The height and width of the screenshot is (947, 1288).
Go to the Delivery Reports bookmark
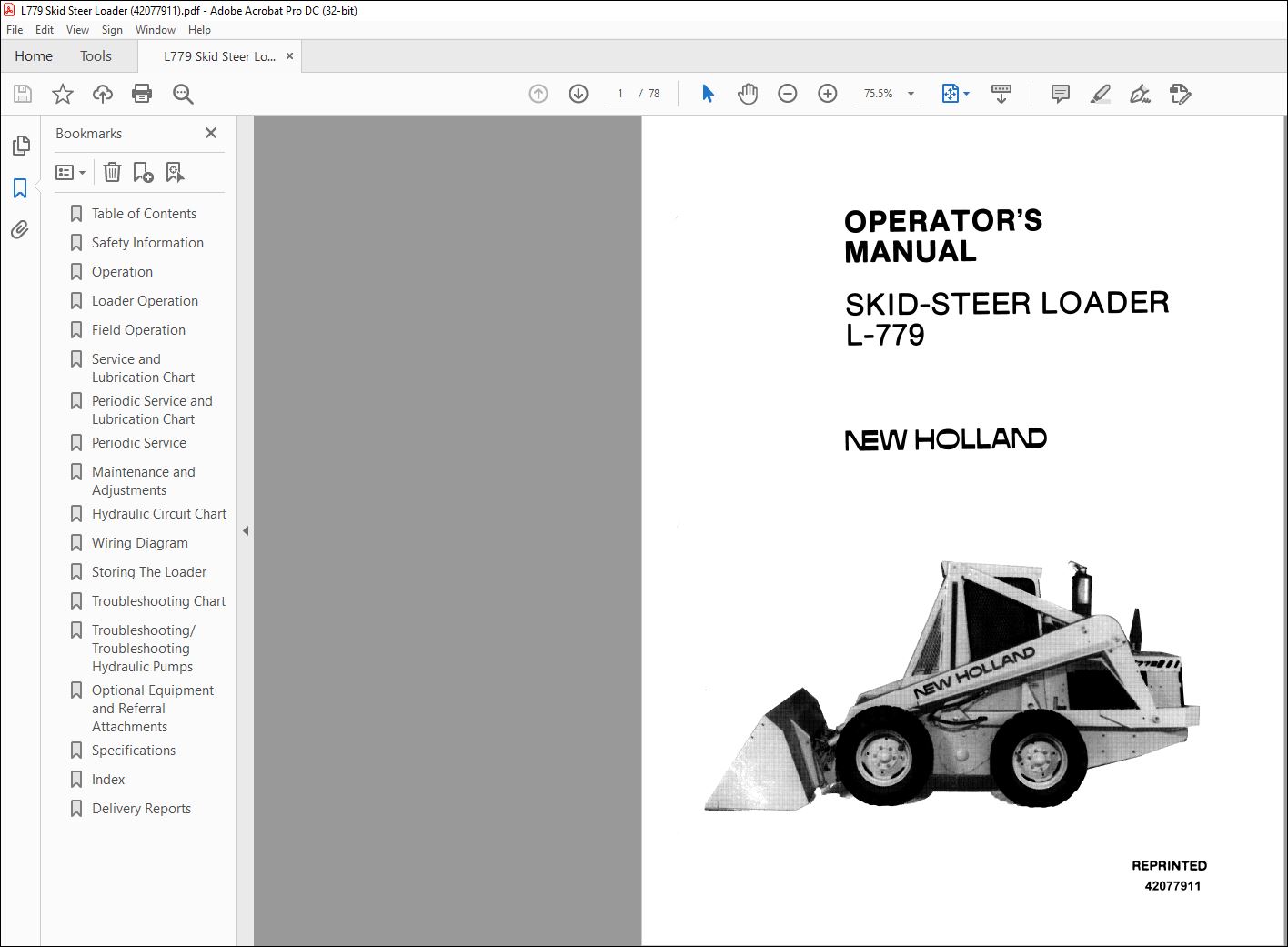tap(141, 809)
